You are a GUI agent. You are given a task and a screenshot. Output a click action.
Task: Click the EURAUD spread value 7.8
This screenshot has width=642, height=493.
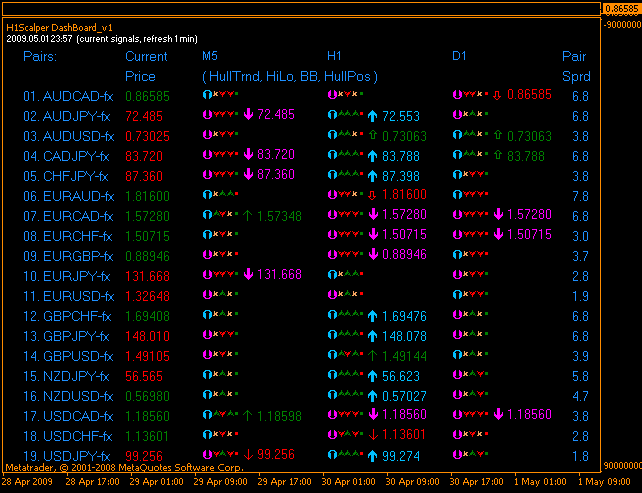coord(580,196)
